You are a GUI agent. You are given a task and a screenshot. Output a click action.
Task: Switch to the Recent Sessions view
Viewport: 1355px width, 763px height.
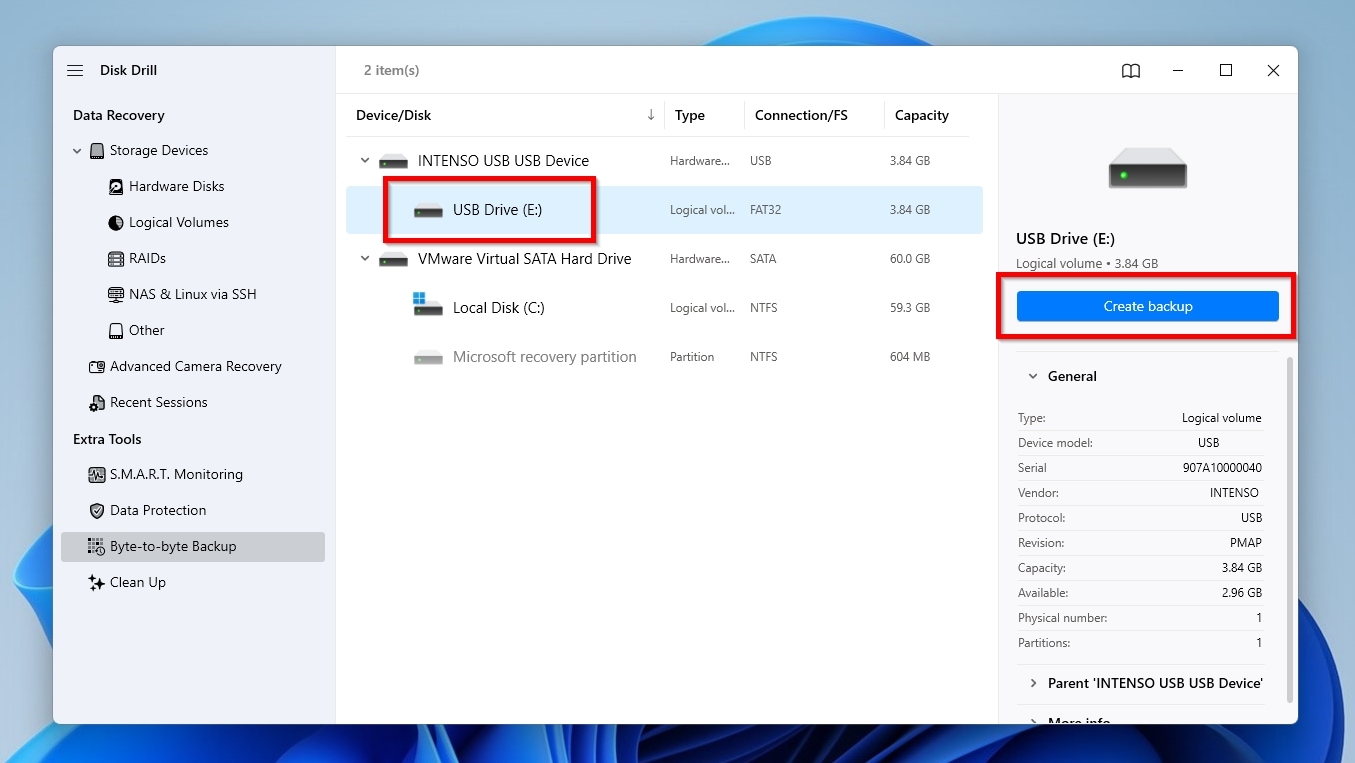click(x=157, y=402)
